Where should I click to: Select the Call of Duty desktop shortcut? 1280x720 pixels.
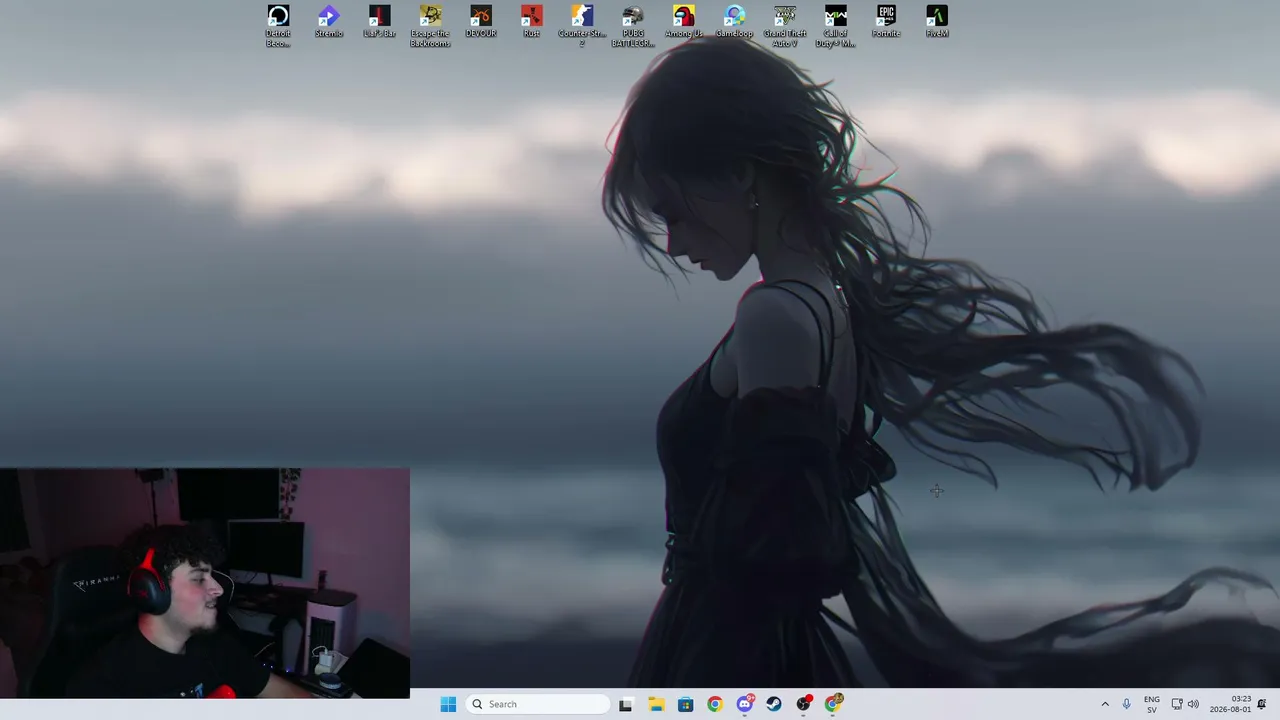pyautogui.click(x=835, y=26)
